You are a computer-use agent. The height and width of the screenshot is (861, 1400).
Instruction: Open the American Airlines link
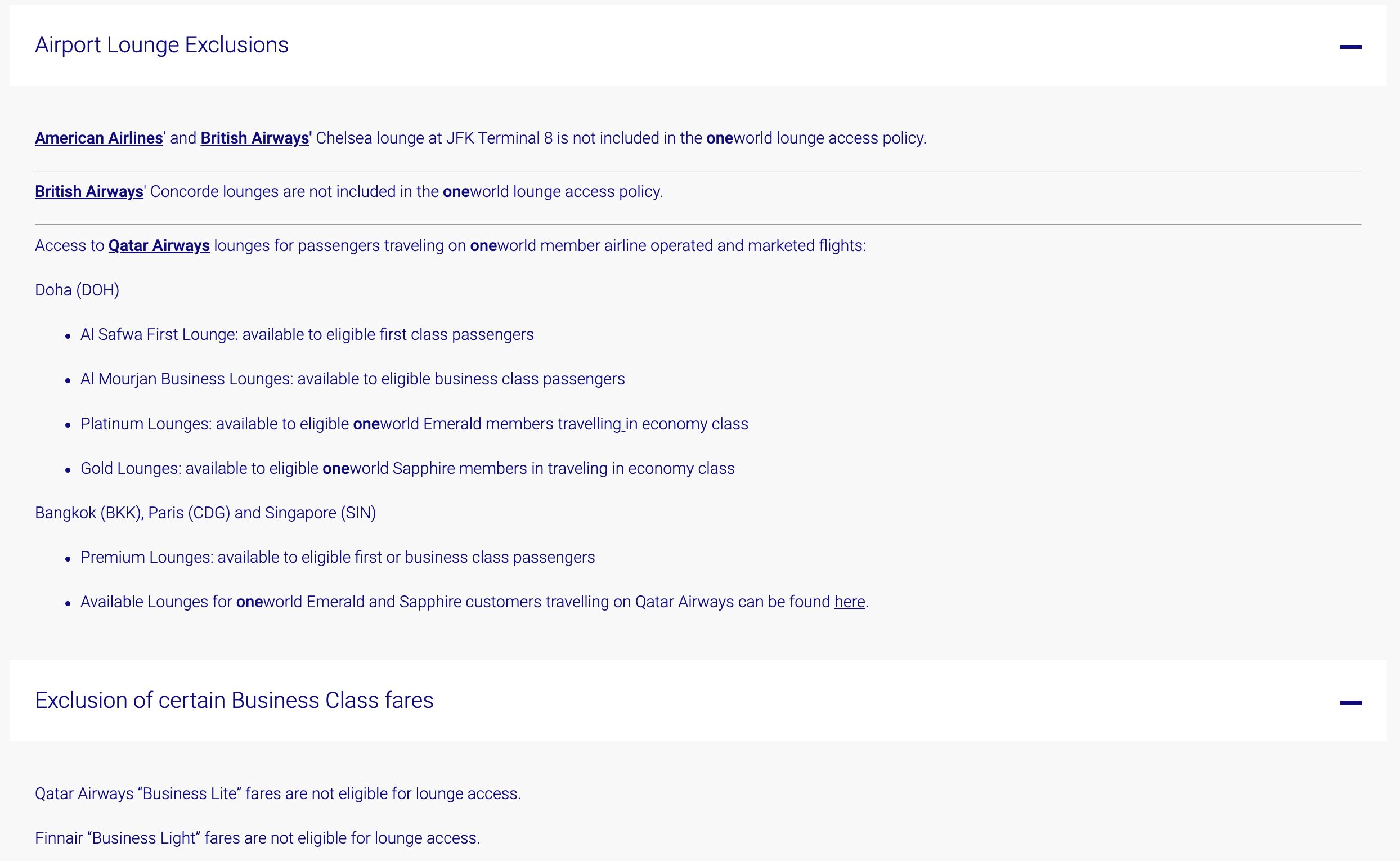[x=99, y=138]
